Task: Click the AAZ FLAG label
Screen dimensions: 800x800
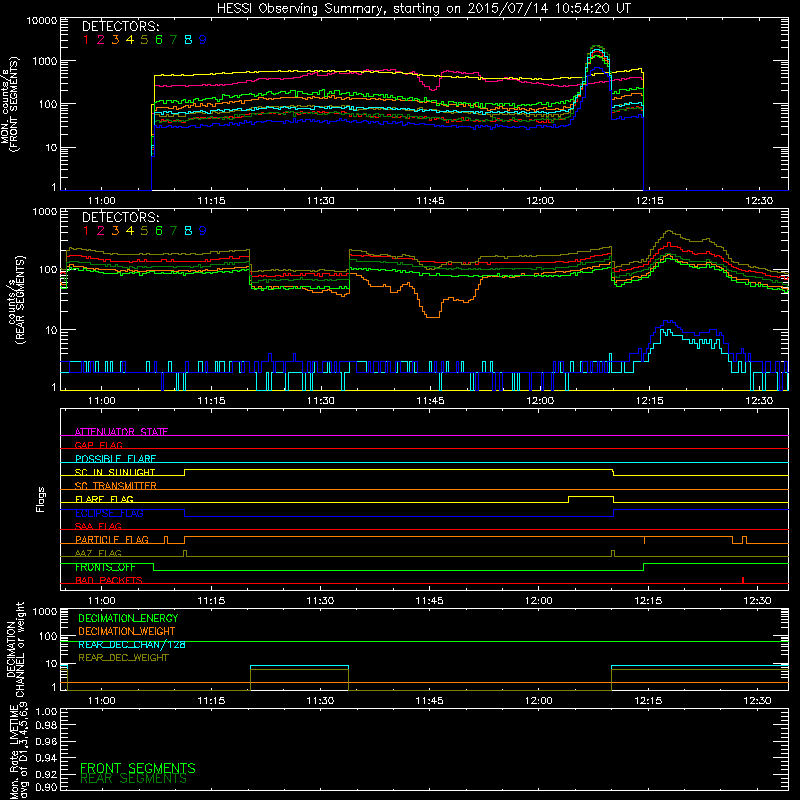Action: coord(98,553)
